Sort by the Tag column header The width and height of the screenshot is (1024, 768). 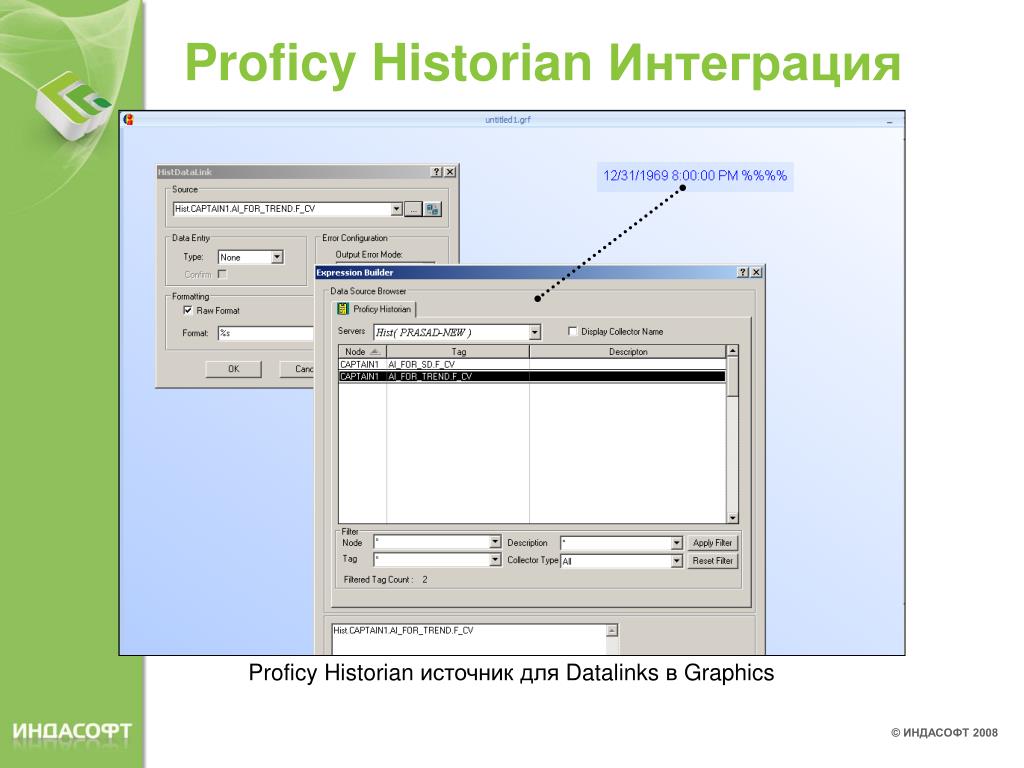(x=458, y=351)
